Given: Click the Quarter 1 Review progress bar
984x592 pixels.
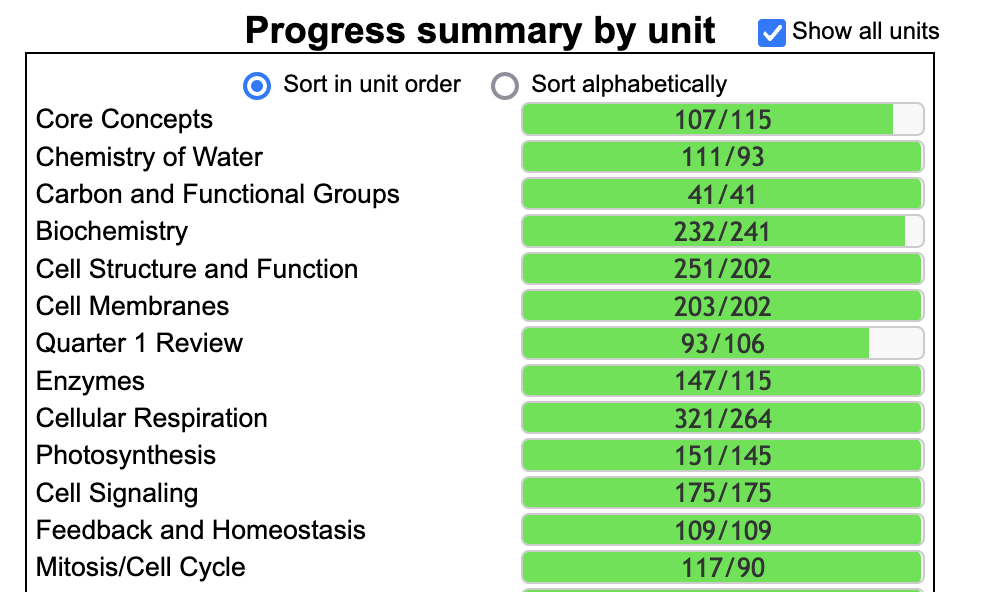Looking at the screenshot, I should coord(722,343).
